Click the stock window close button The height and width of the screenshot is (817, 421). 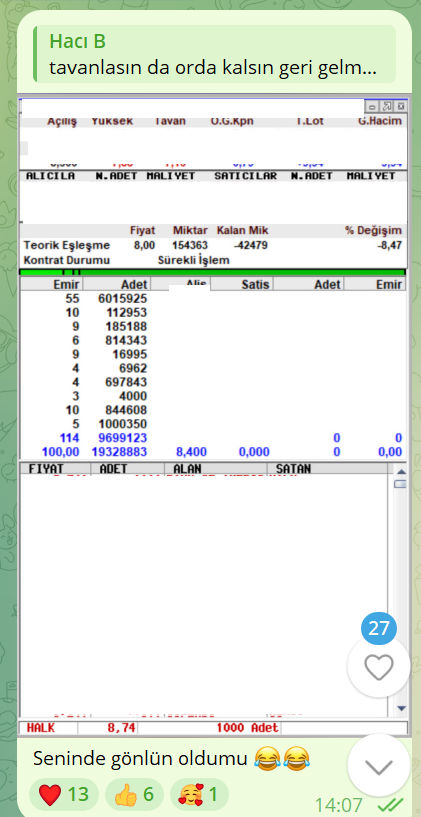tap(401, 106)
